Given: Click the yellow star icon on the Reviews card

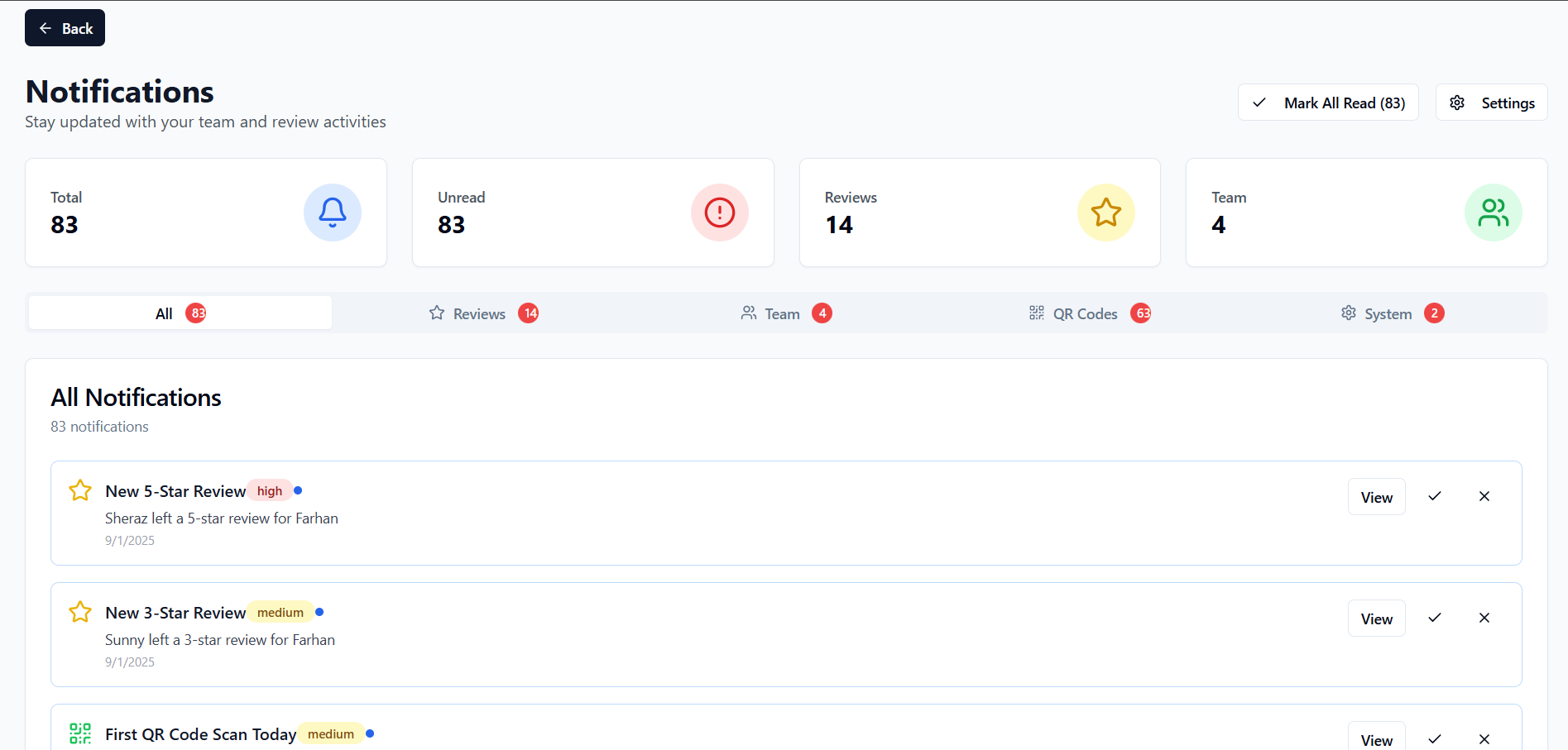Looking at the screenshot, I should tap(1106, 213).
